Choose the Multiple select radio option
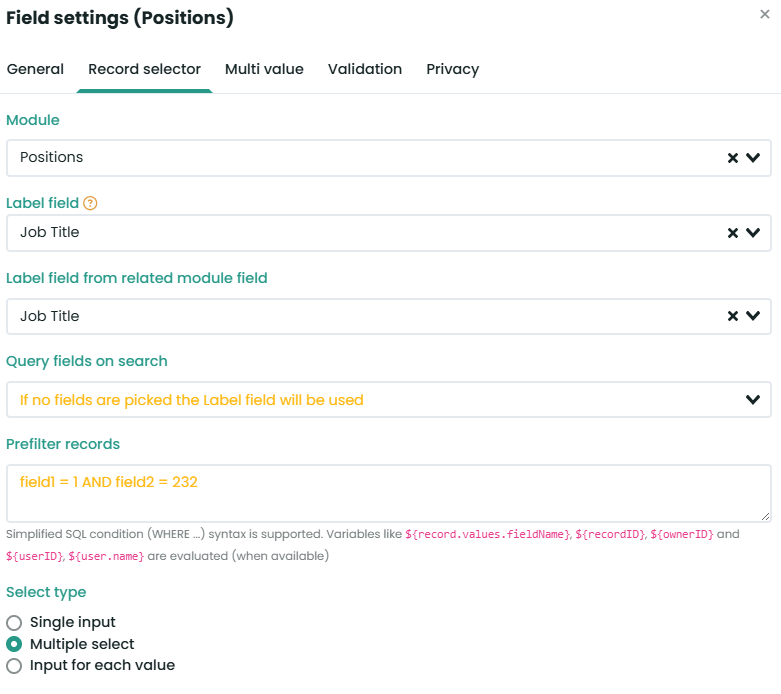 [14, 645]
